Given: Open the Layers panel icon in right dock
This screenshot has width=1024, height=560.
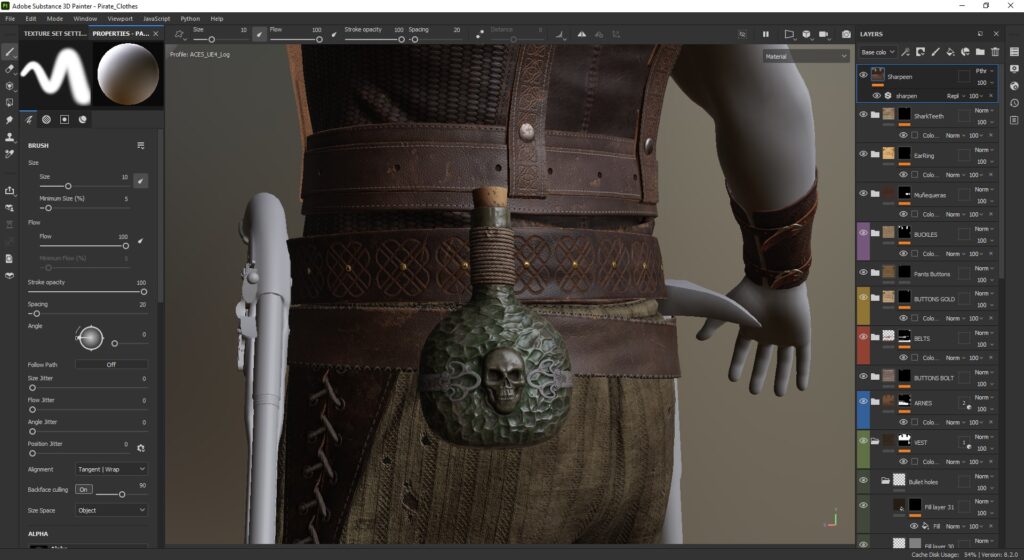Looking at the screenshot, I should (1014, 52).
